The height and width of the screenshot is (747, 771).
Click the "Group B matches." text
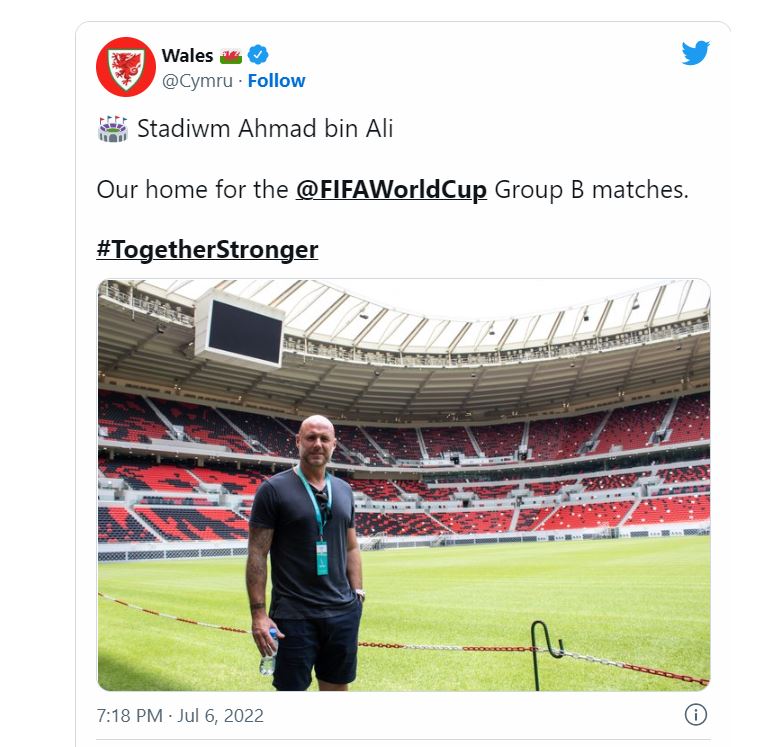(591, 189)
